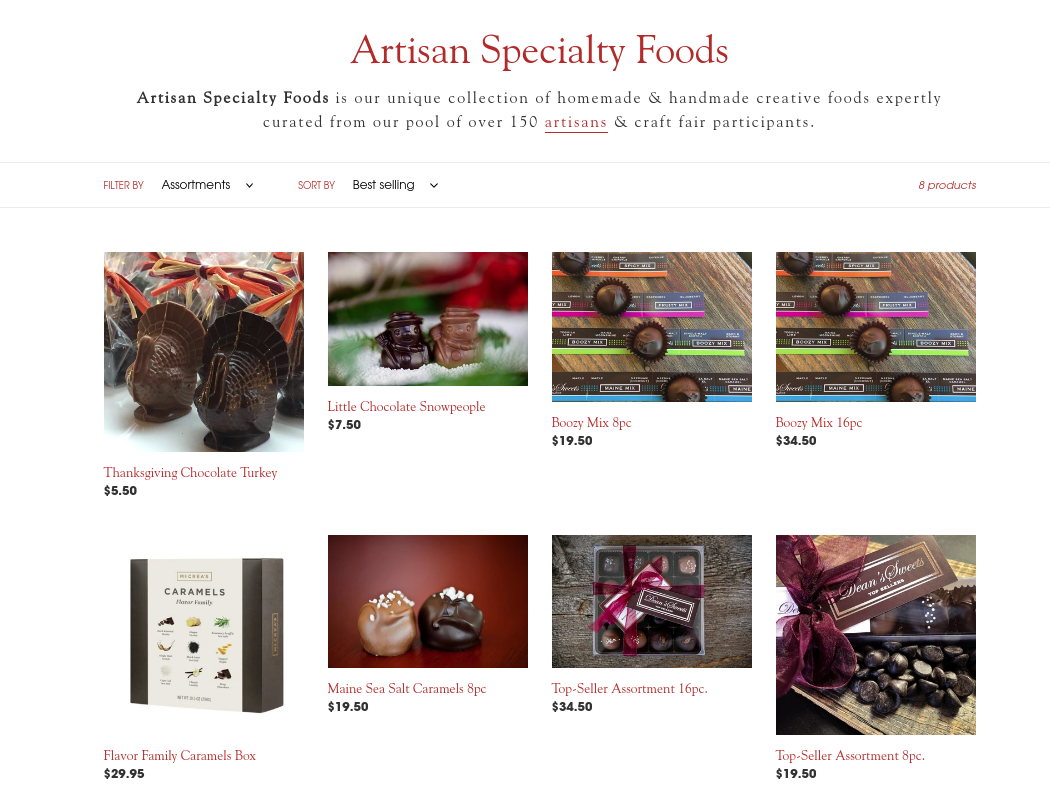Click the chocolate snowpeople photo

click(428, 319)
